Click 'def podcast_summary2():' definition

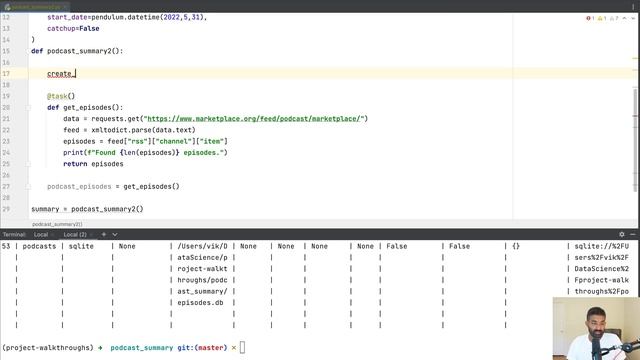(x=77, y=51)
